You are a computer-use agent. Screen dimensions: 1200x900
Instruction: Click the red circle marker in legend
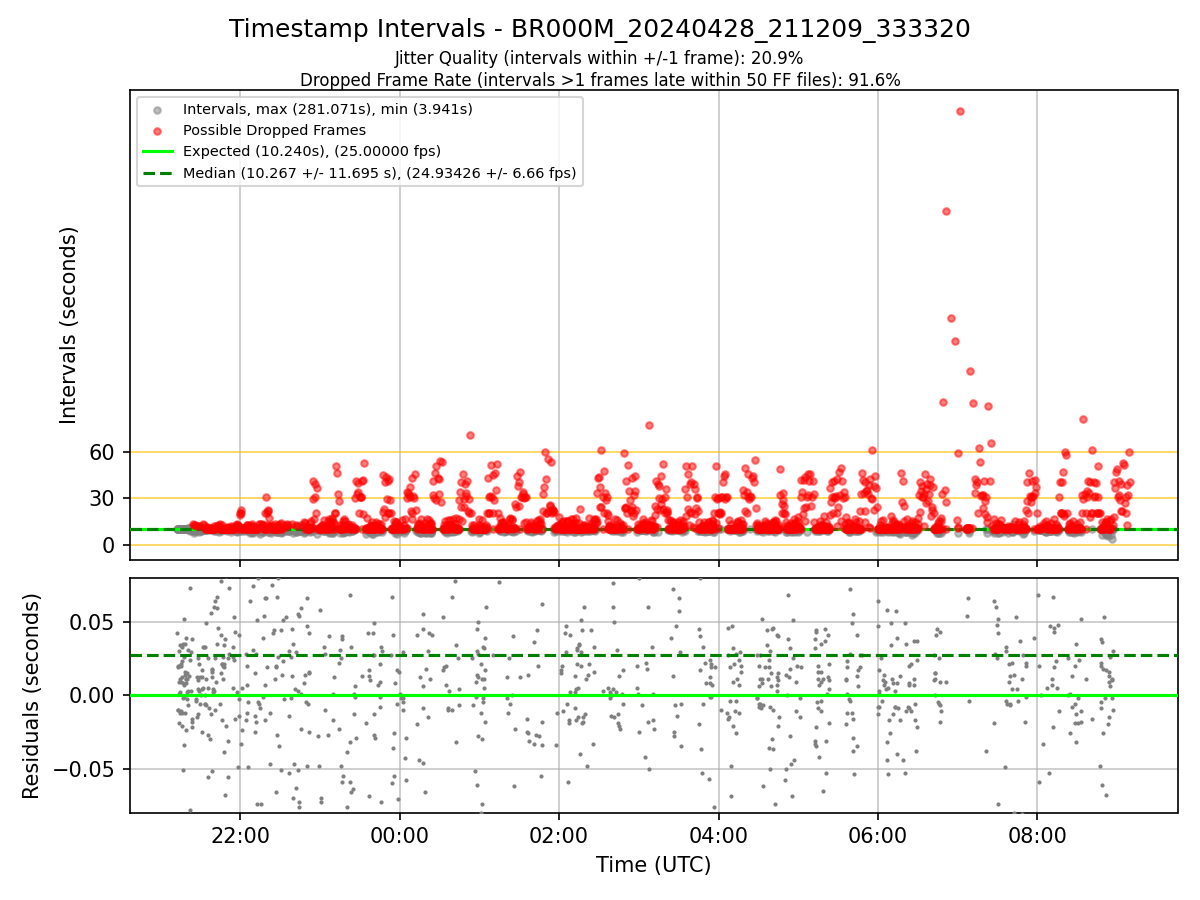pos(157,130)
